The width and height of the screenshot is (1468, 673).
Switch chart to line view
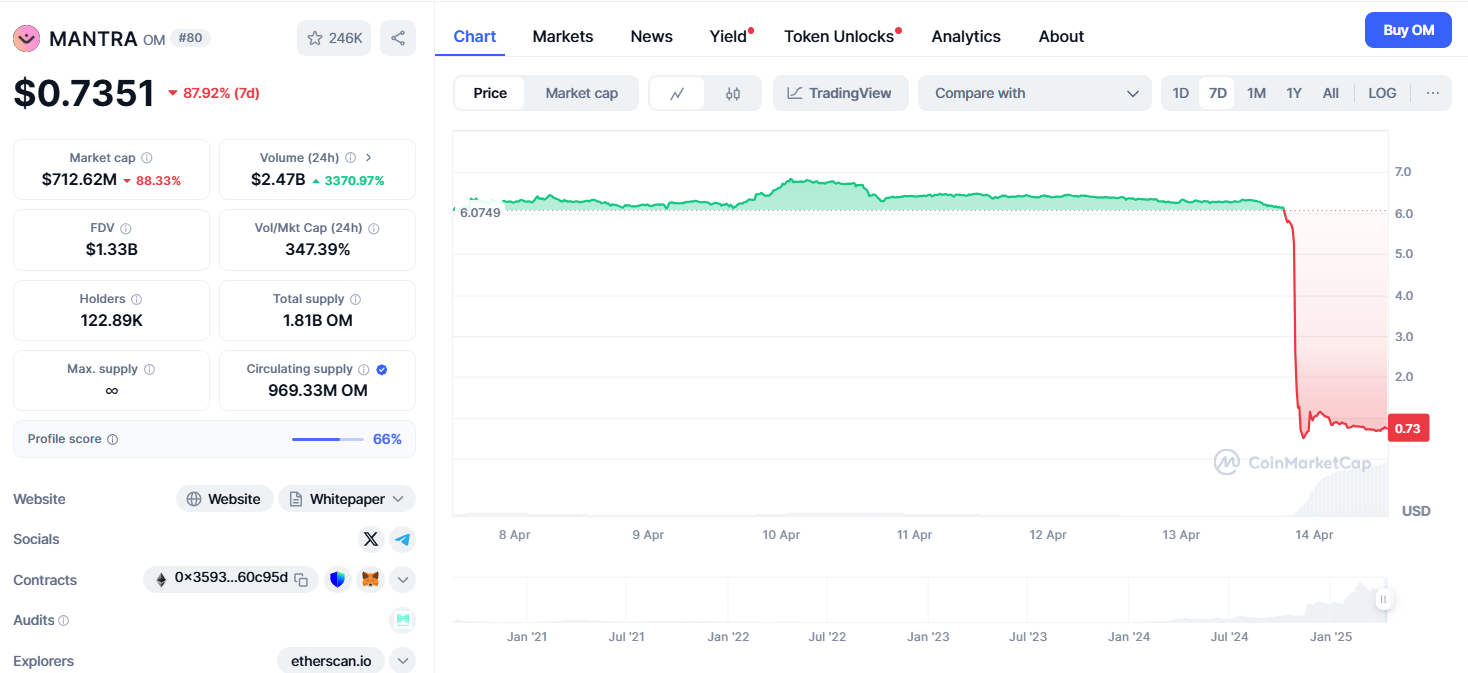[677, 93]
